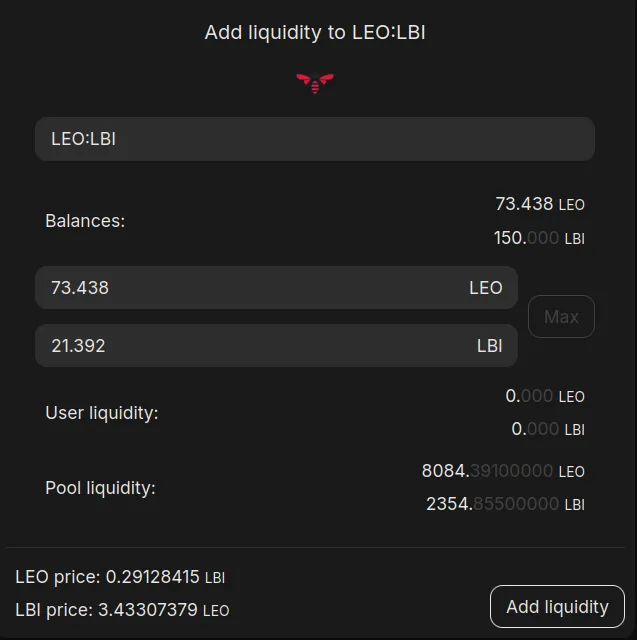Click the Balances label

(x=85, y=221)
